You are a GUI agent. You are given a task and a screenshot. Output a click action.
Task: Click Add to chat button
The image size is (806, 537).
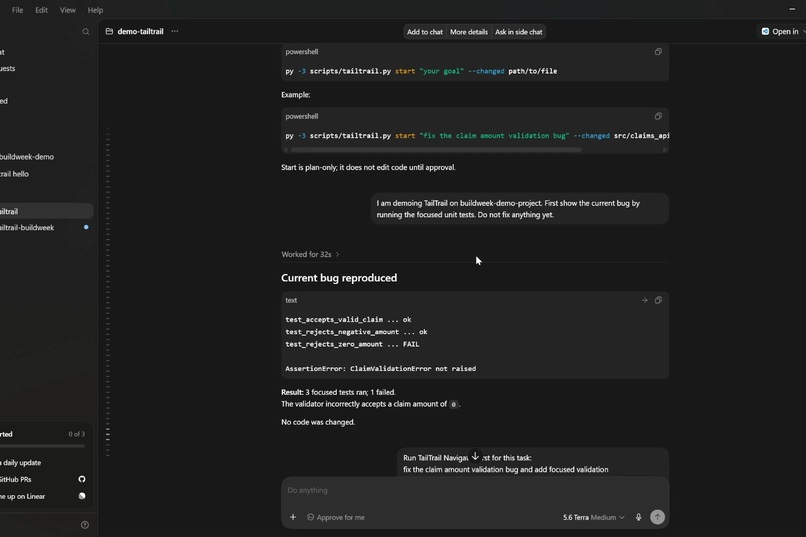(425, 32)
